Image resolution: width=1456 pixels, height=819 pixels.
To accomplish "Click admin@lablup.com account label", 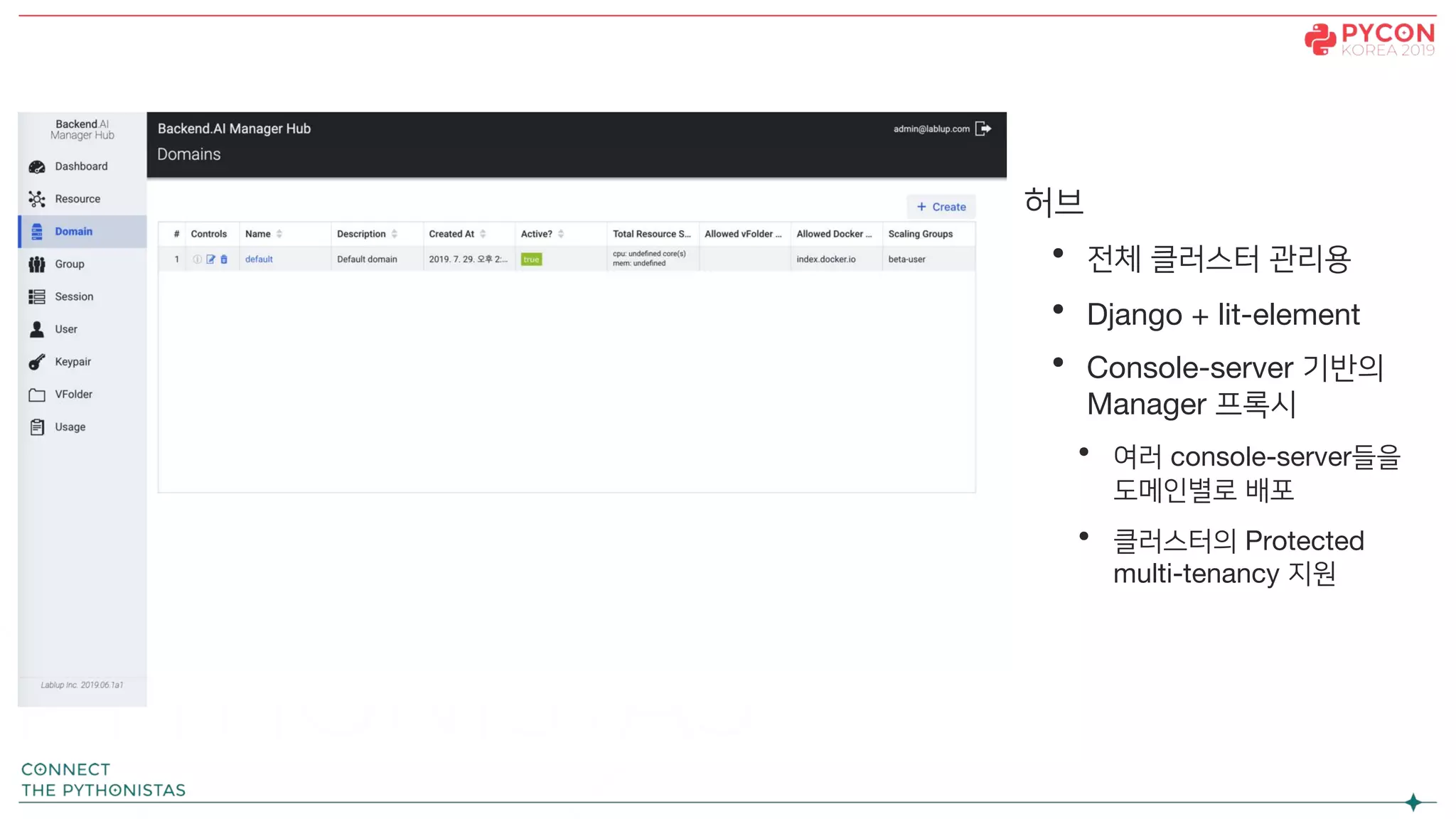I will click(x=931, y=129).
